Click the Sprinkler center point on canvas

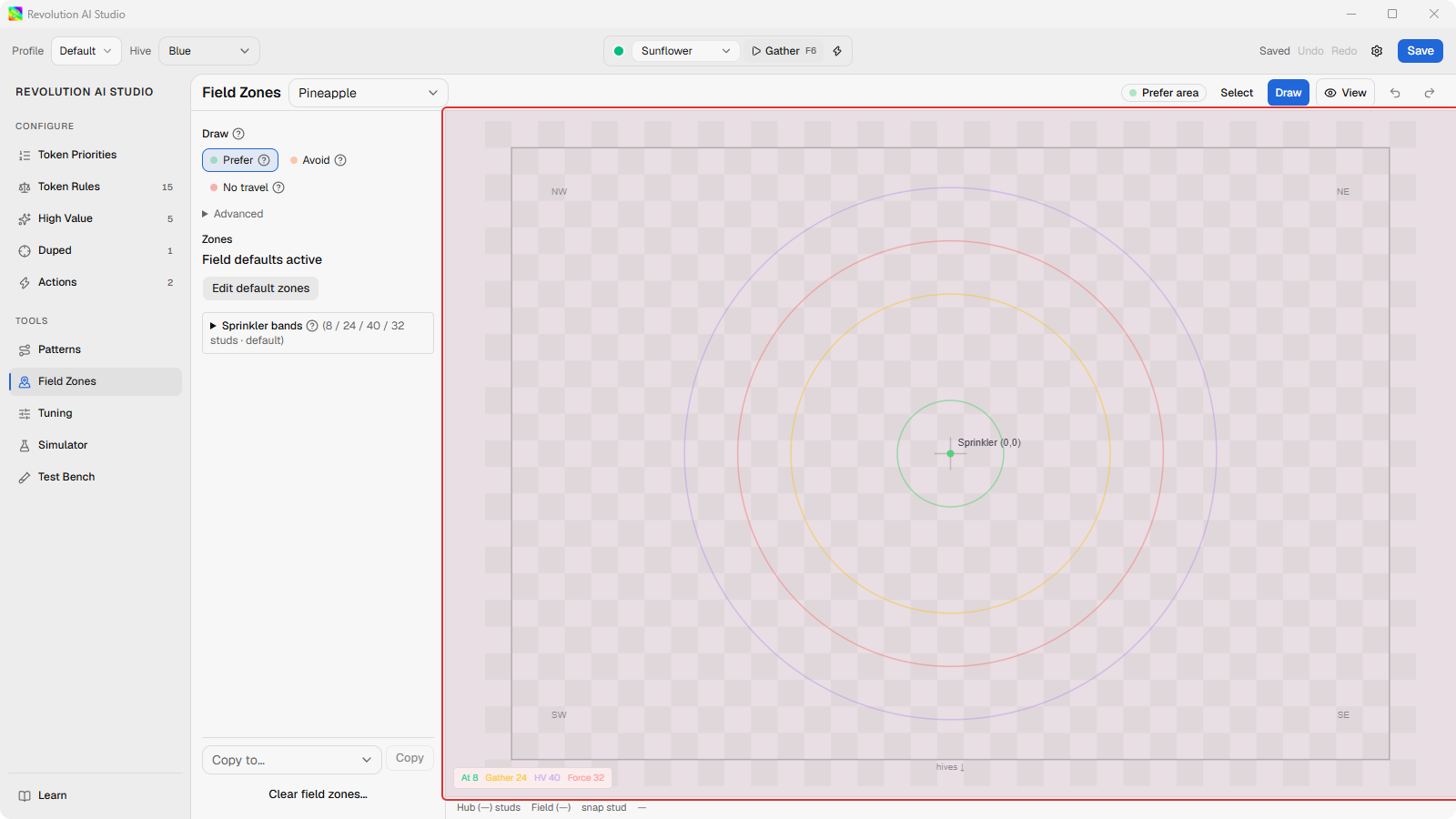pyautogui.click(x=950, y=453)
